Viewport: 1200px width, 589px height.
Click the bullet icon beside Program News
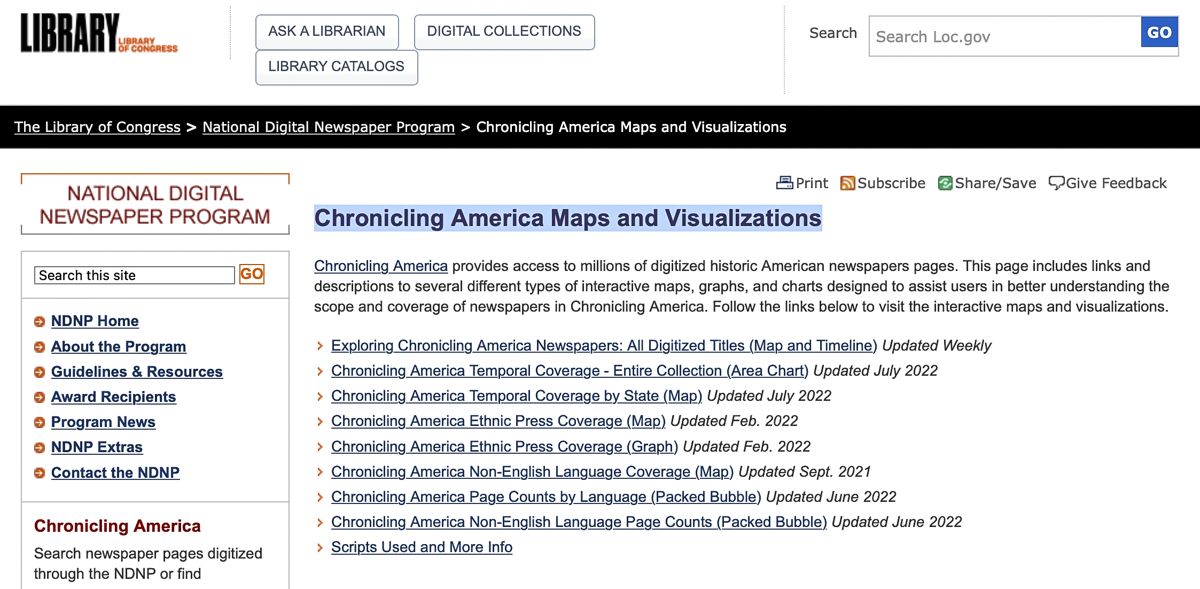pos(40,423)
